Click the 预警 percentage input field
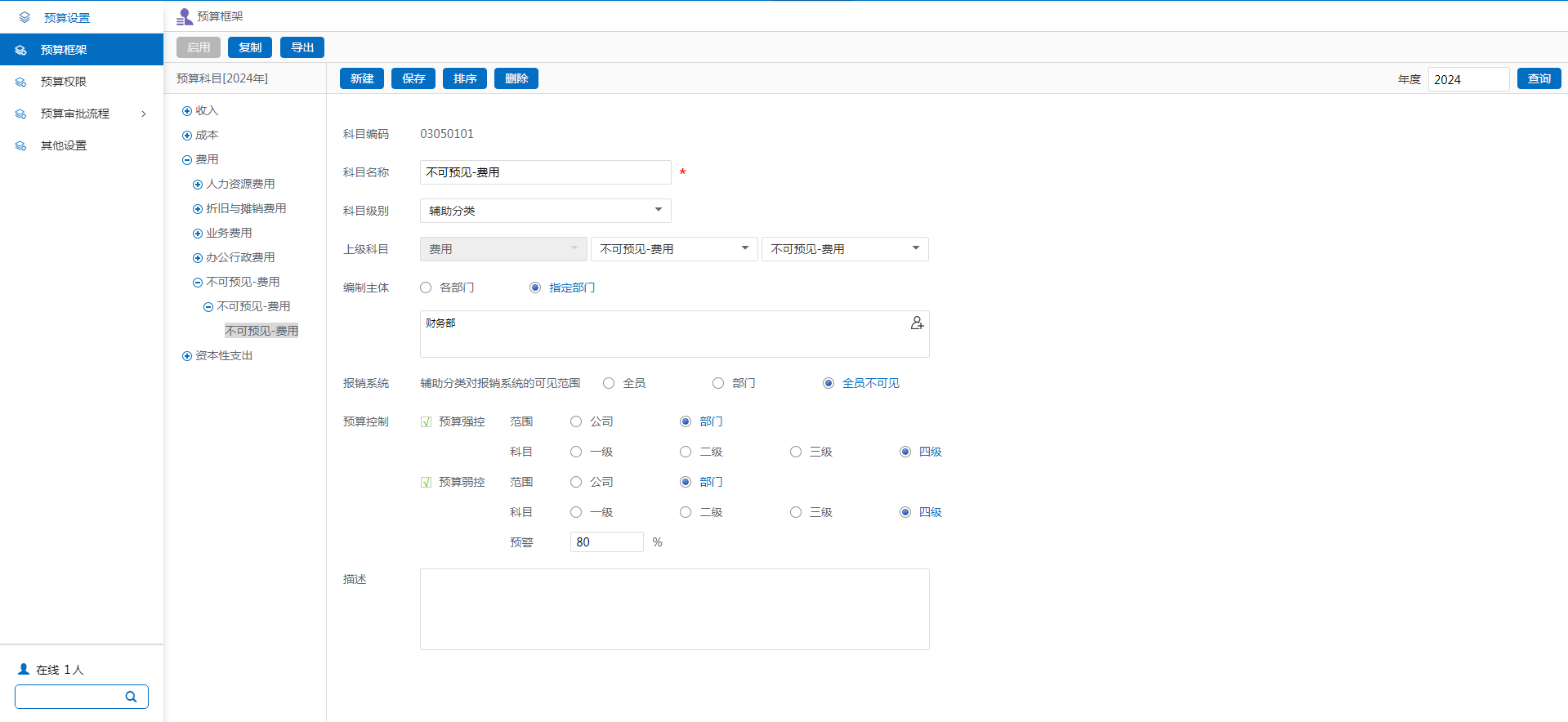 point(606,542)
